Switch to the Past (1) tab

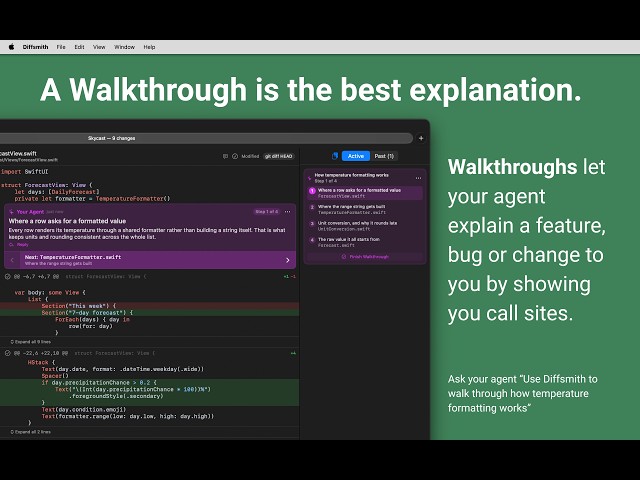click(x=384, y=156)
